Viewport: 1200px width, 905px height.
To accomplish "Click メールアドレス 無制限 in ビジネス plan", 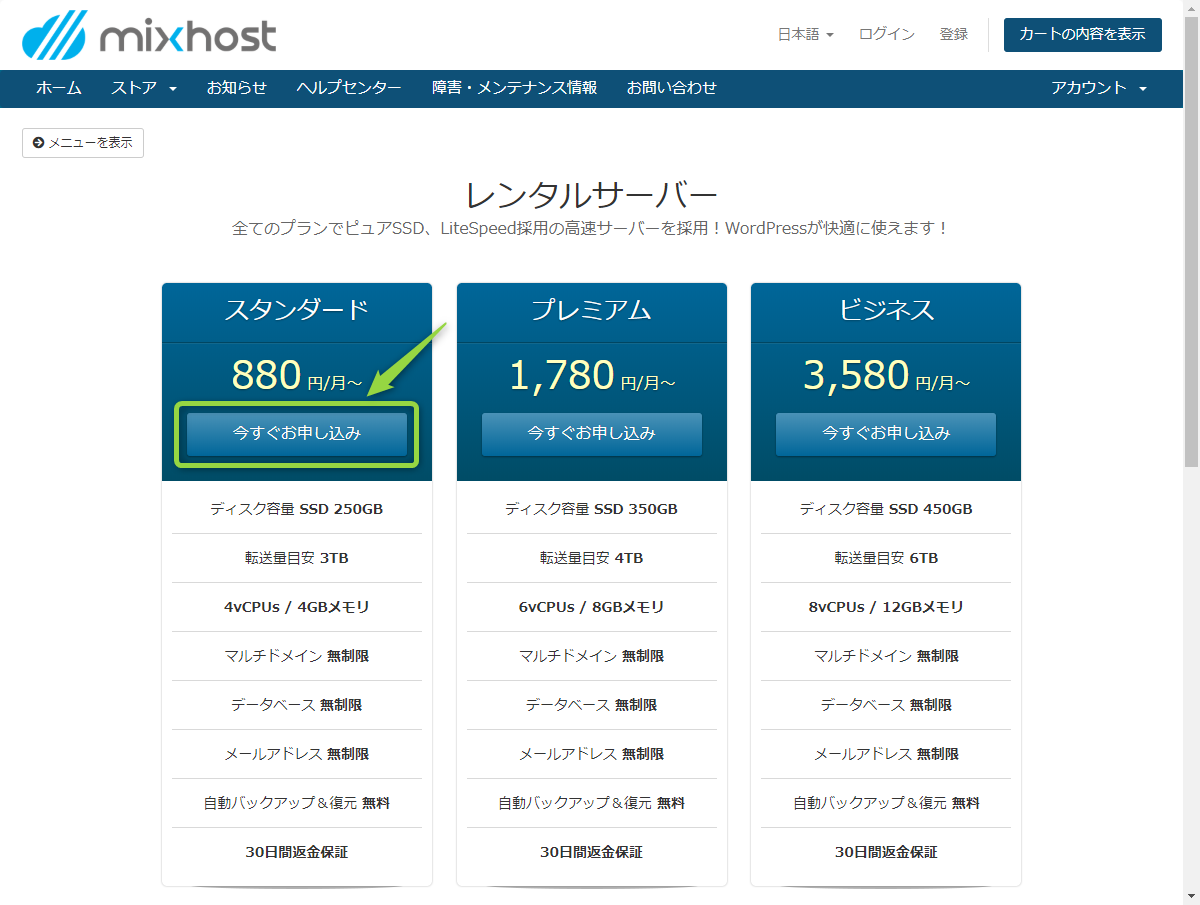I will click(x=886, y=754).
